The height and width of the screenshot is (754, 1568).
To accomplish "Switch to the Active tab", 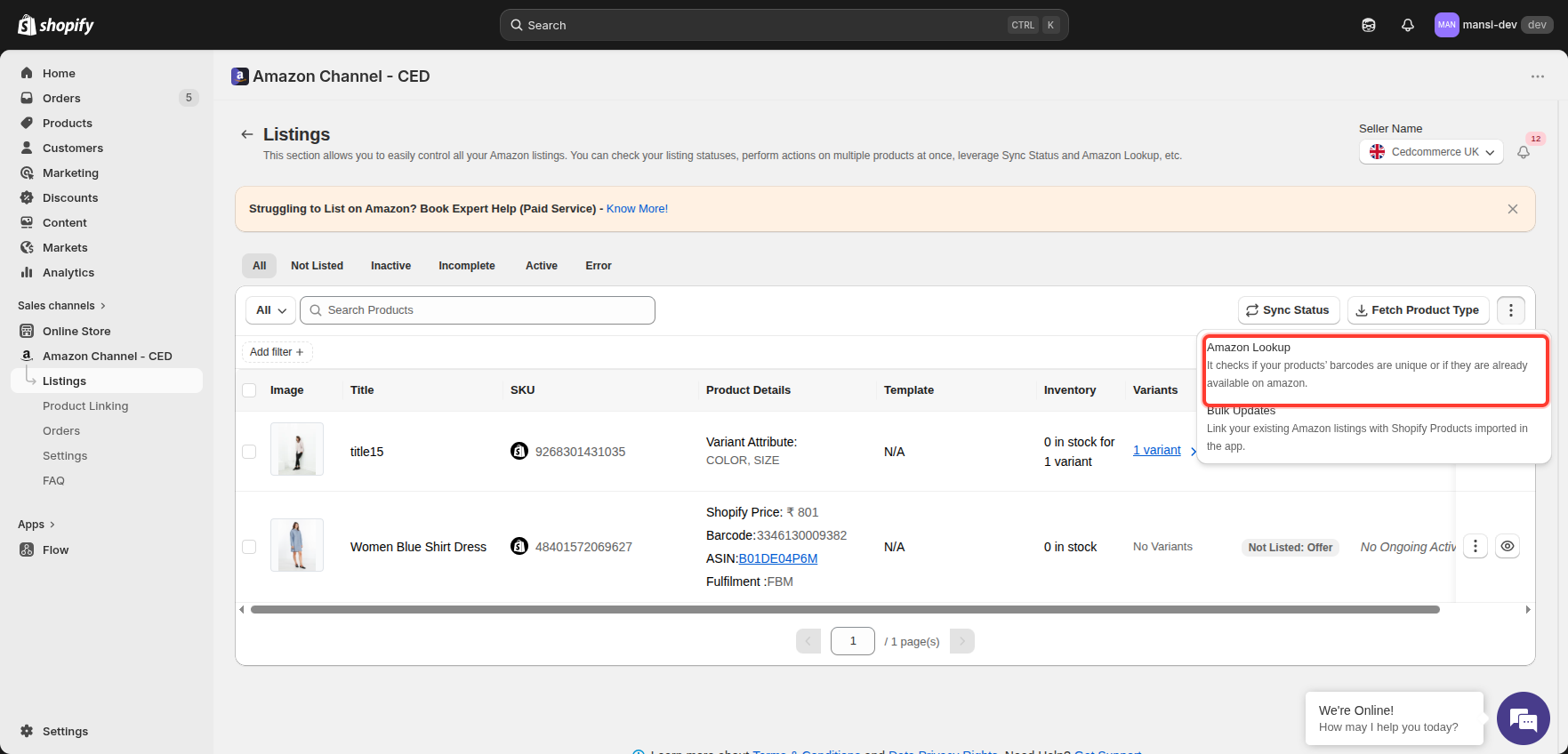I will (x=542, y=266).
